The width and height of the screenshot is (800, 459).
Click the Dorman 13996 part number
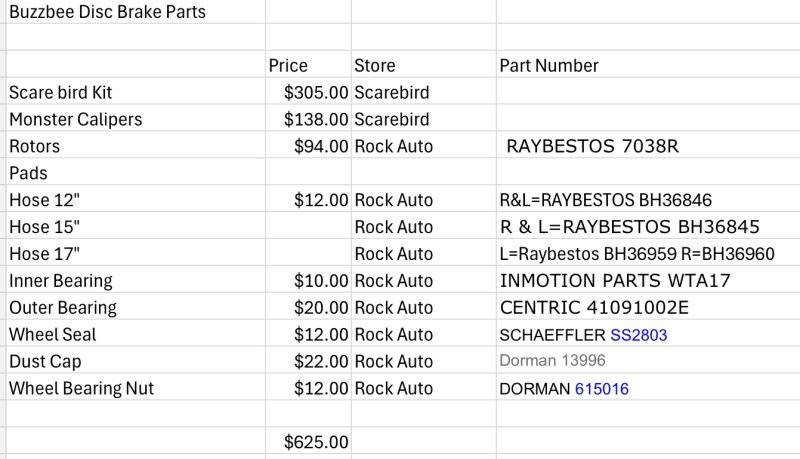[553, 361]
